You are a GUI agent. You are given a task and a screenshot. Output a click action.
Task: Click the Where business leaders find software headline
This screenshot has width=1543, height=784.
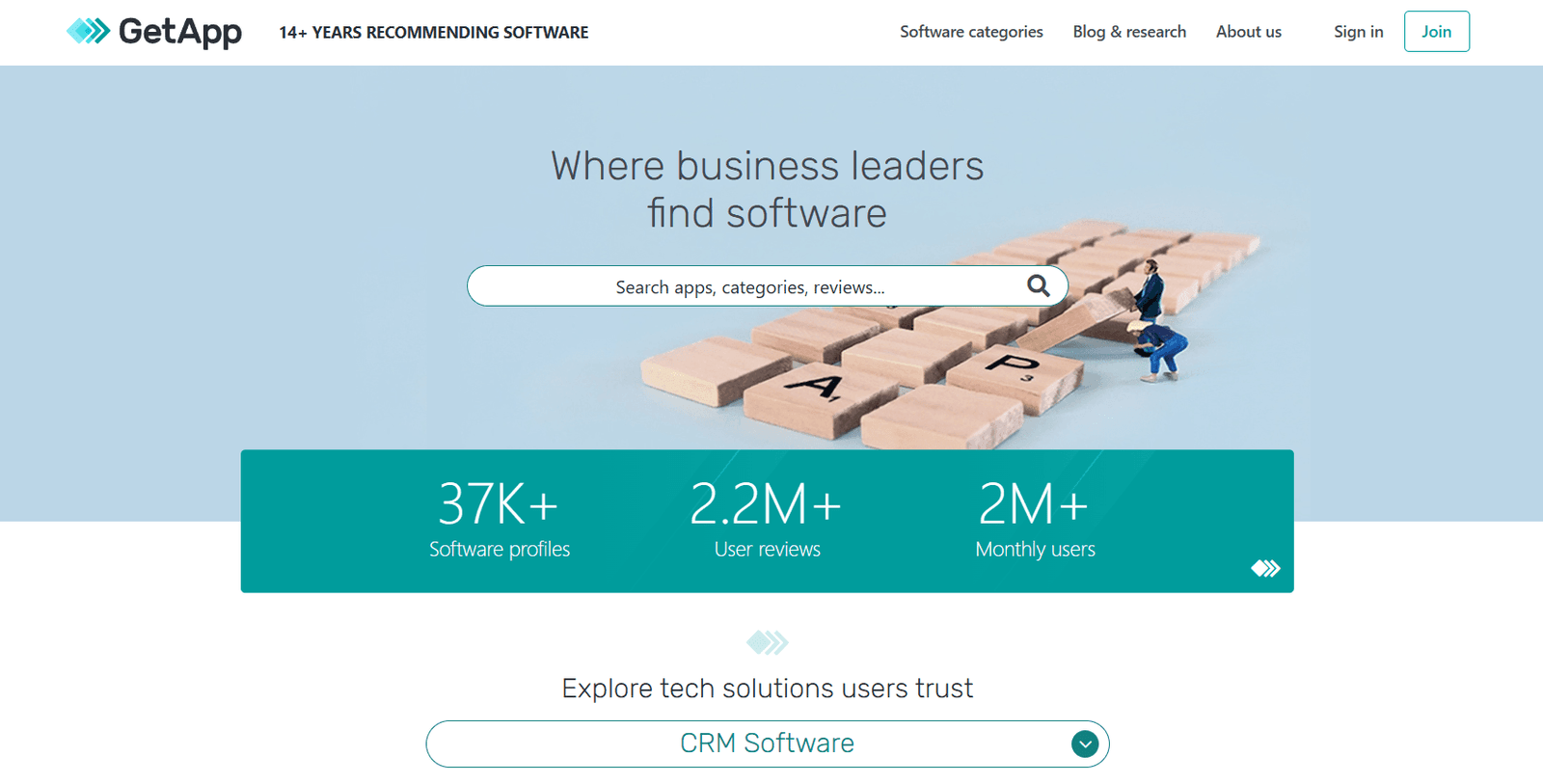[767, 189]
